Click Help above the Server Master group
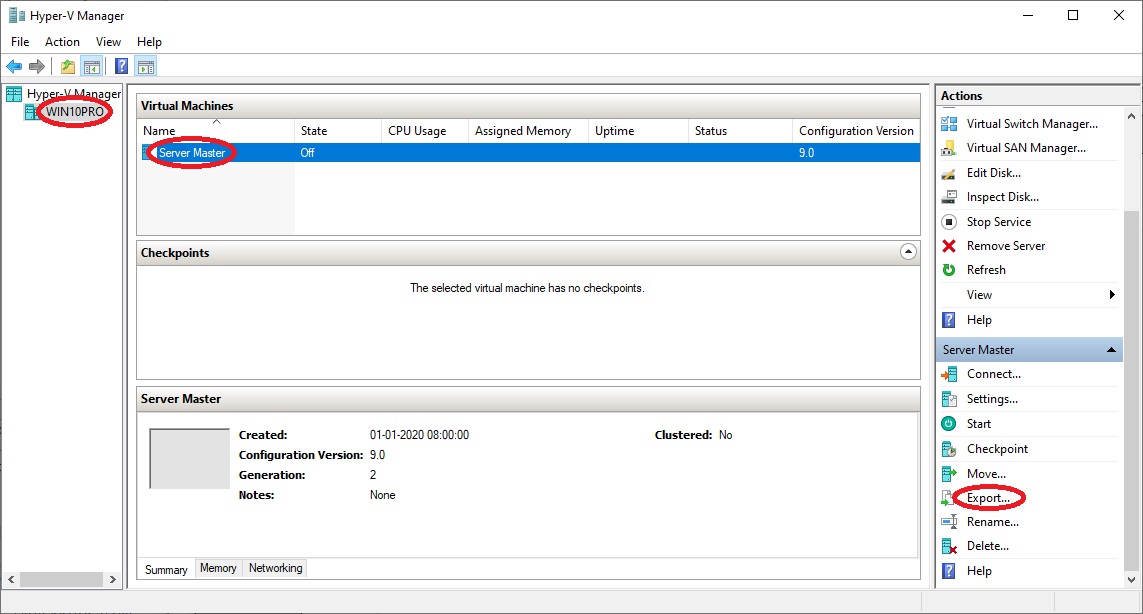This screenshot has height=614, width=1143. 979,320
